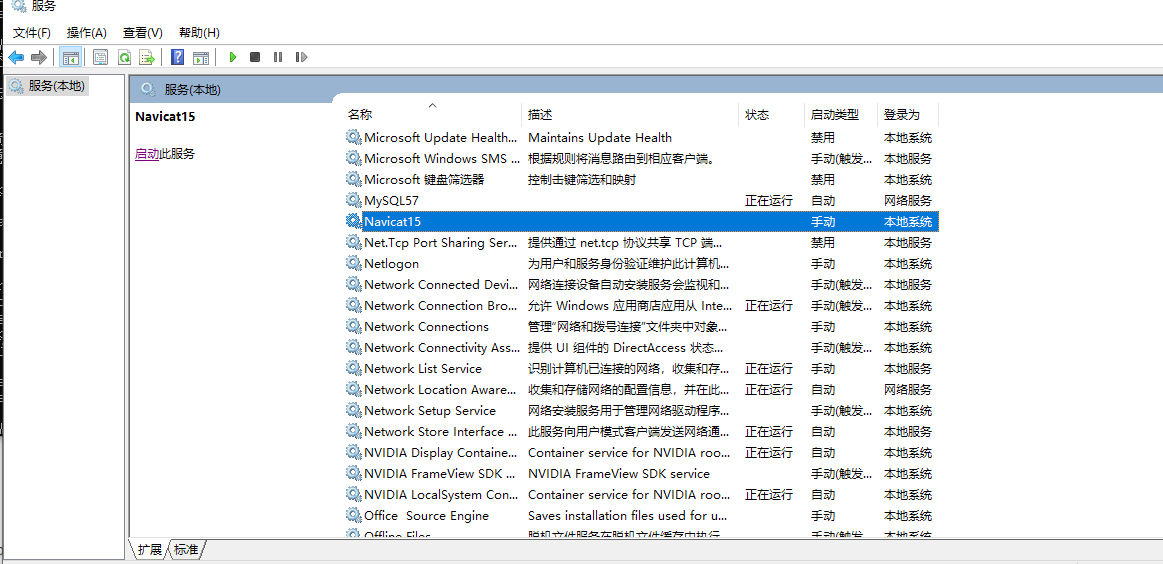Click the Stop service square icon
The width and height of the screenshot is (1163, 564).
[x=255, y=57]
